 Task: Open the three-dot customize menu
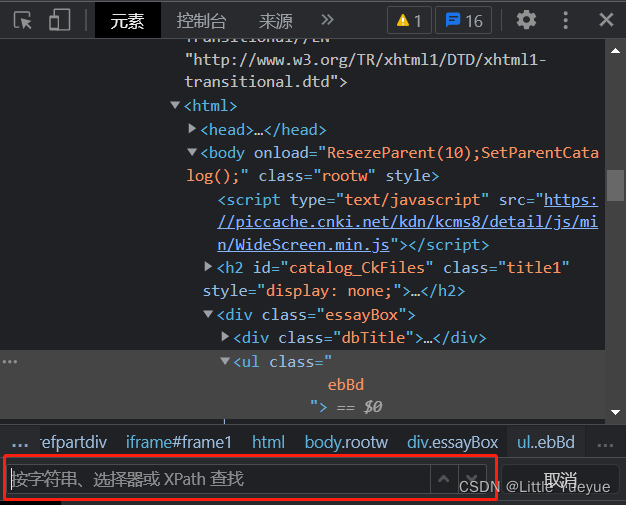click(565, 20)
